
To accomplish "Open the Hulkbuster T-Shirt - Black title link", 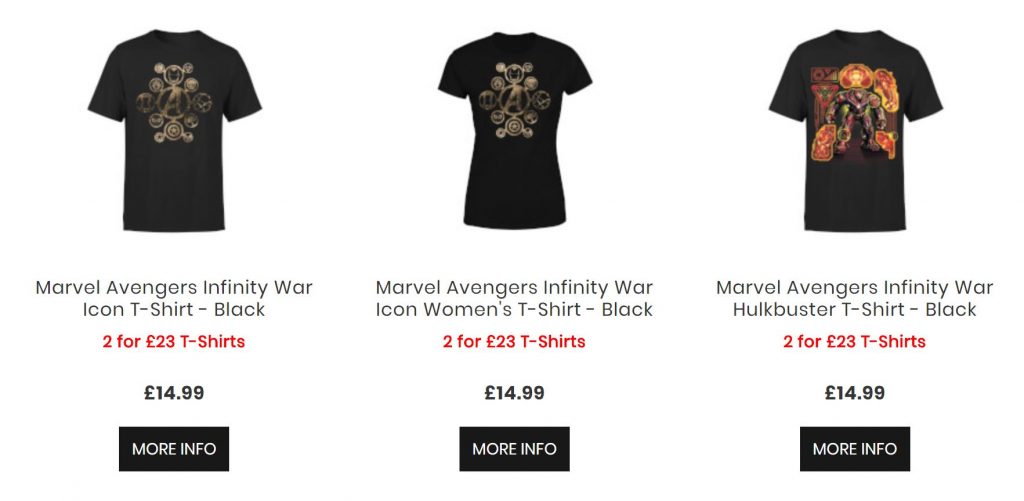I will tap(855, 298).
